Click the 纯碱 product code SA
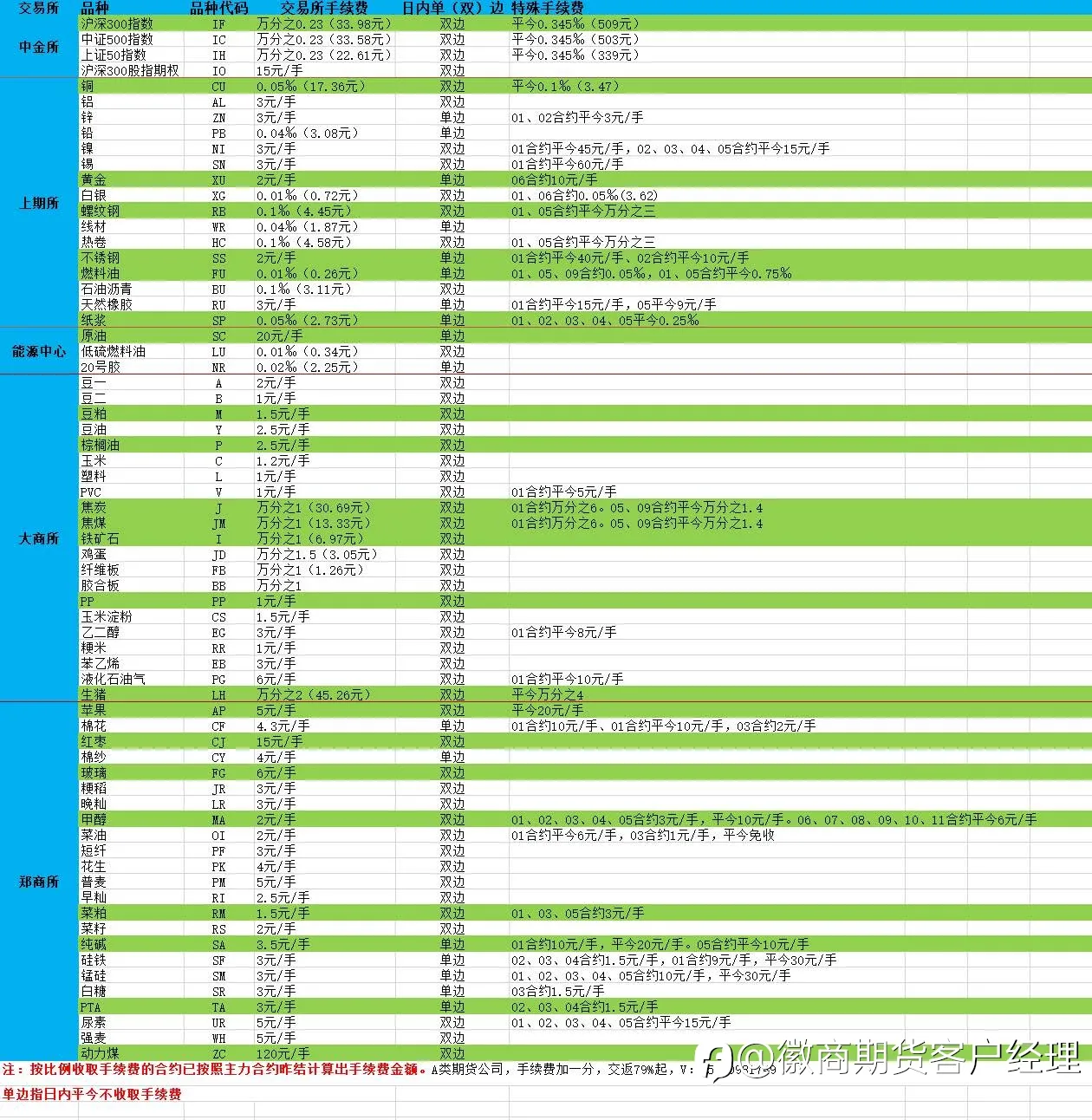Image resolution: width=1092 pixels, height=1120 pixels. click(218, 945)
